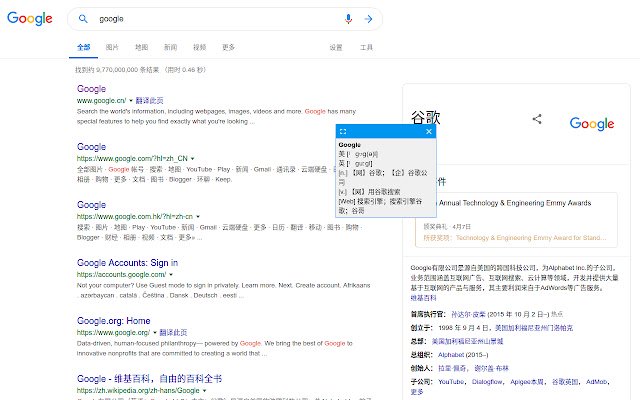Open the Emmy Awards event card
This screenshot has height=400, width=640.
tap(516, 220)
